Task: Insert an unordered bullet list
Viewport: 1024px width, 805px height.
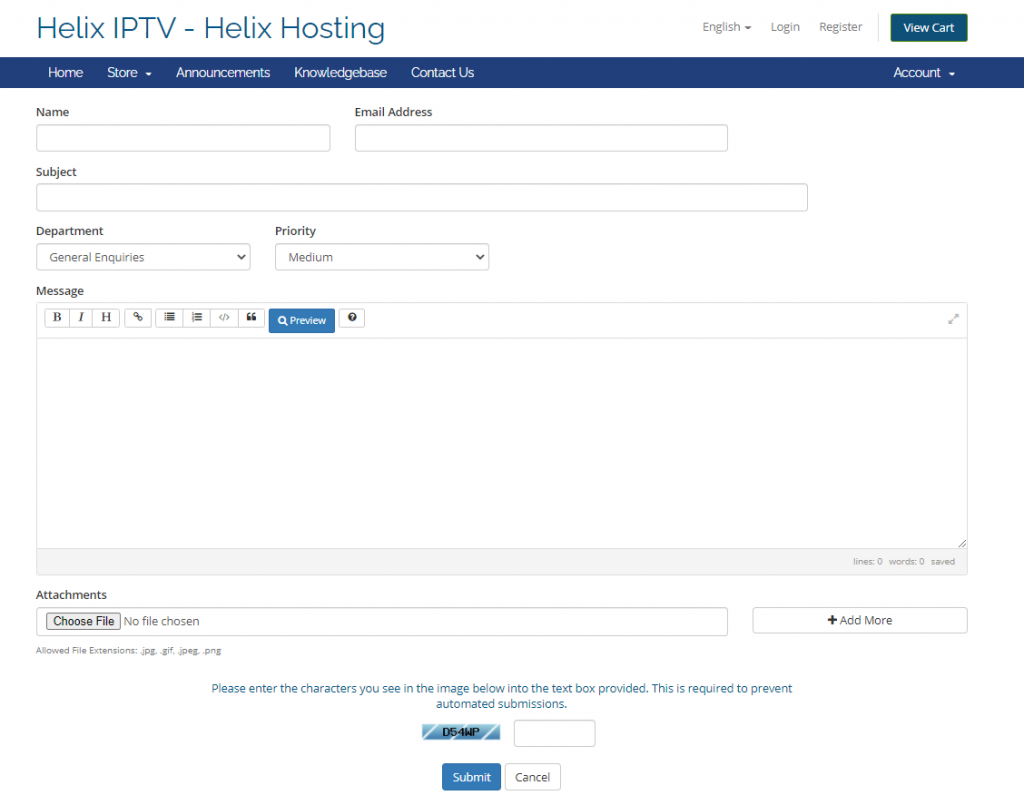Action: click(x=169, y=317)
